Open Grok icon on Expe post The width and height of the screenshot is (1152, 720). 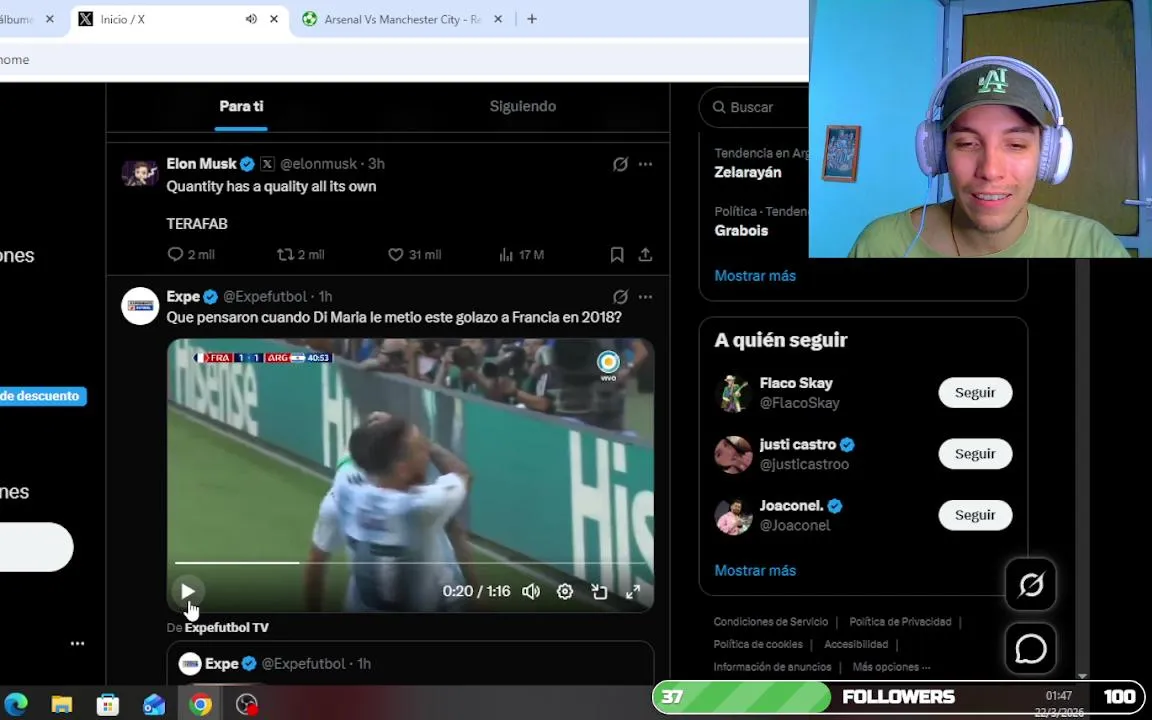coord(620,297)
